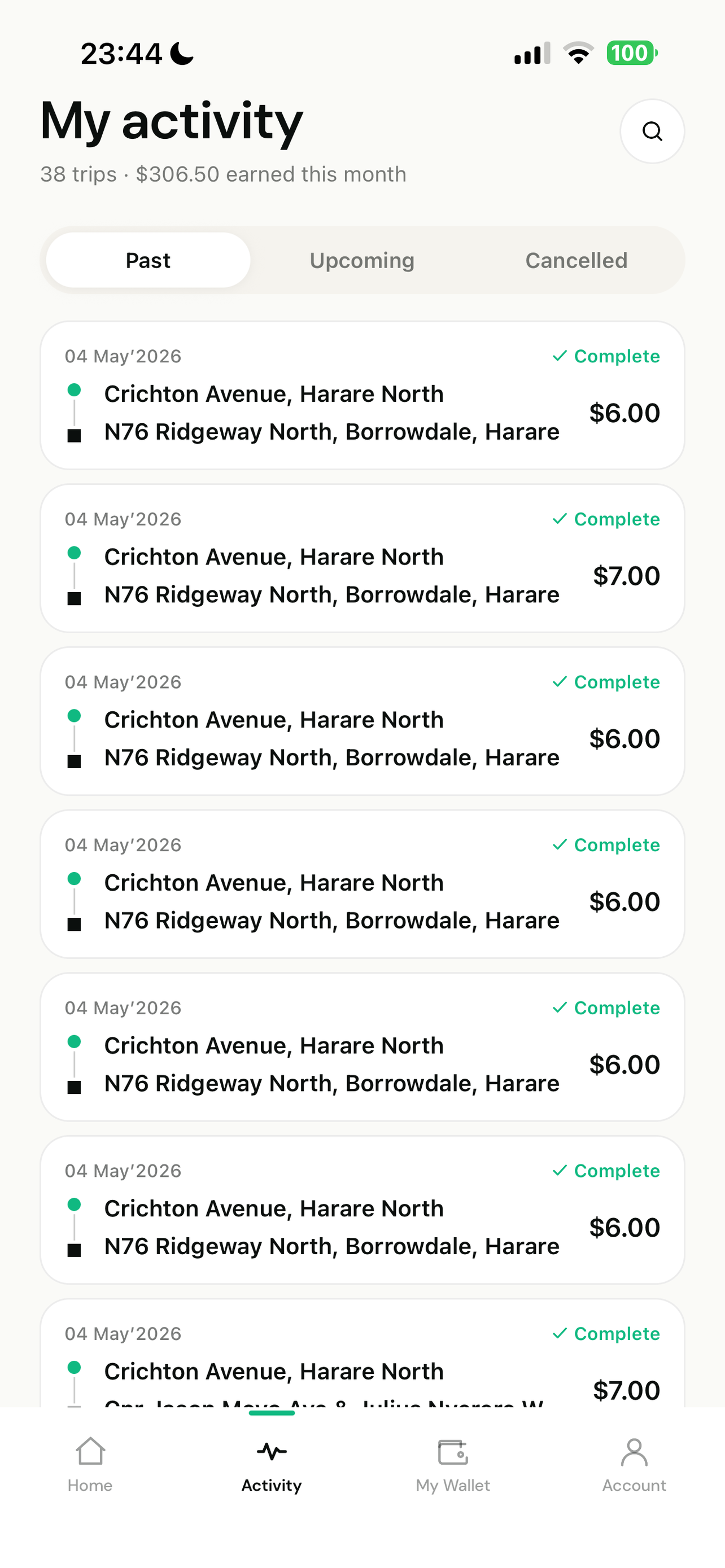Switch to the Cancelled tab
Image resolution: width=725 pixels, height=1568 pixels.
coord(576,261)
